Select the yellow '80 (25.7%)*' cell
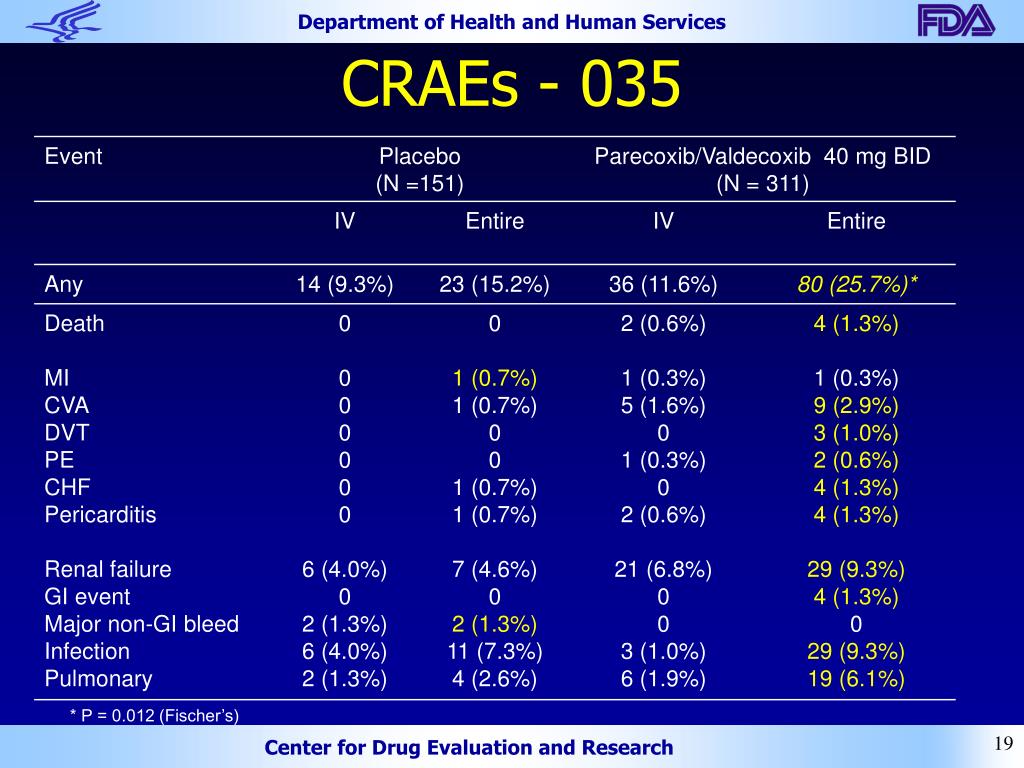This screenshot has width=1024, height=768. point(857,285)
